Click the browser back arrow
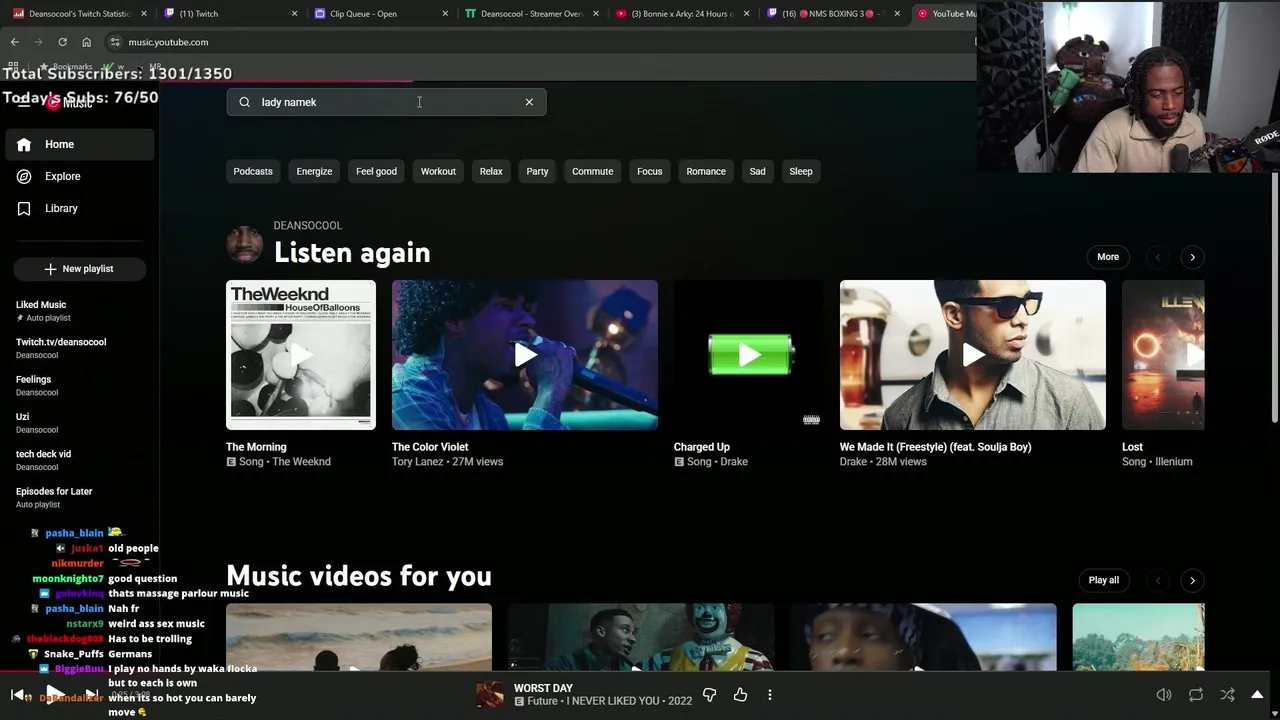The width and height of the screenshot is (1280, 720). pos(14,42)
